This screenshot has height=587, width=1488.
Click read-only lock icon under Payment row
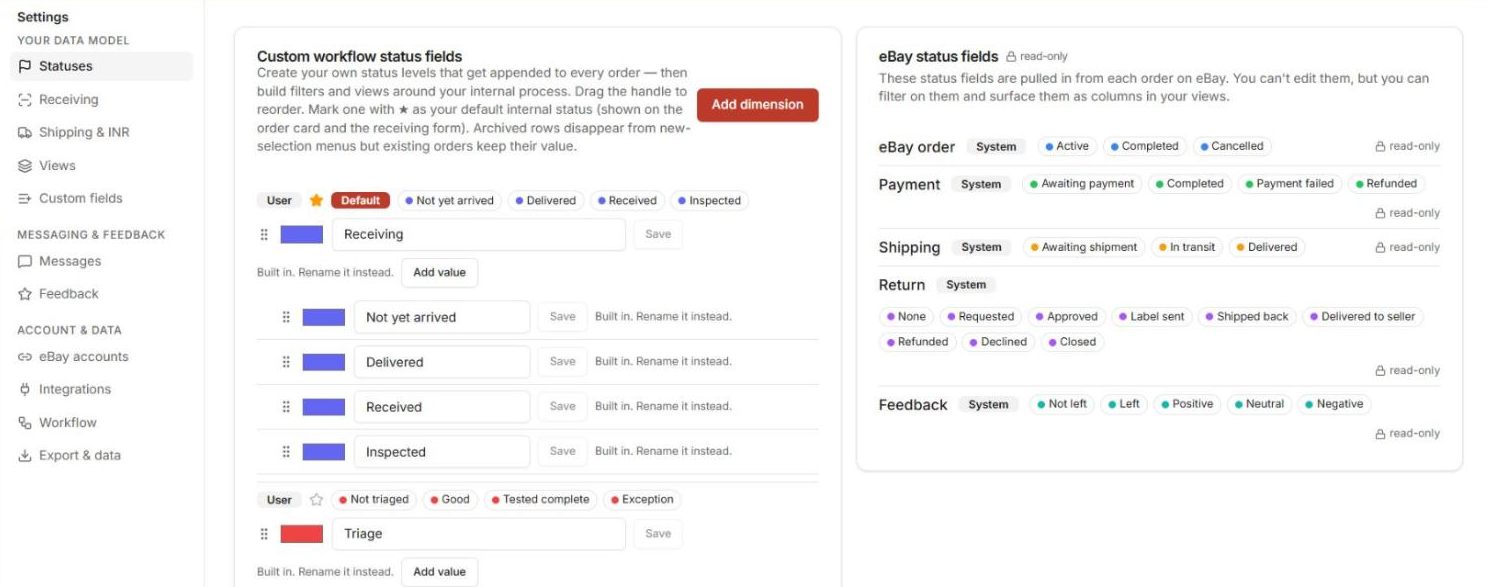point(1380,213)
